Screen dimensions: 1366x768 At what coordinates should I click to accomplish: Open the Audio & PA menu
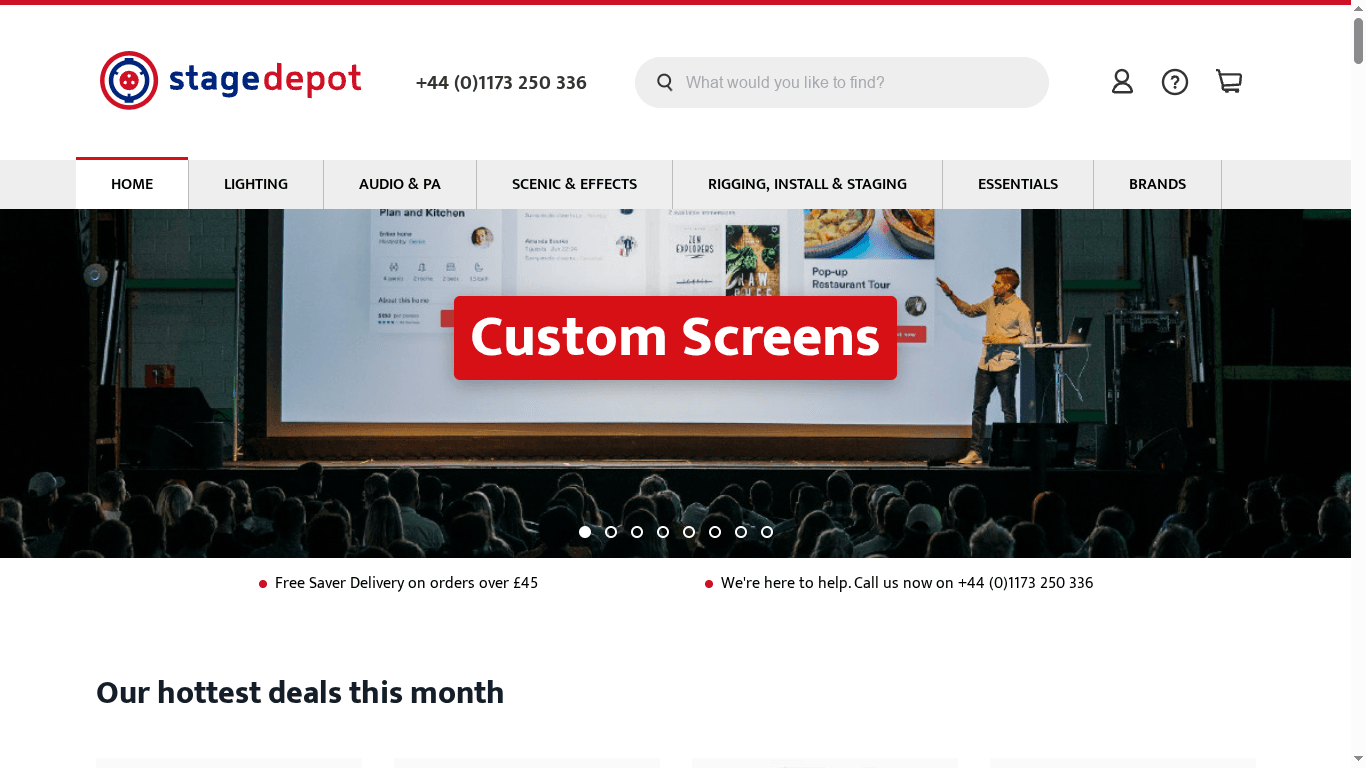coord(400,184)
